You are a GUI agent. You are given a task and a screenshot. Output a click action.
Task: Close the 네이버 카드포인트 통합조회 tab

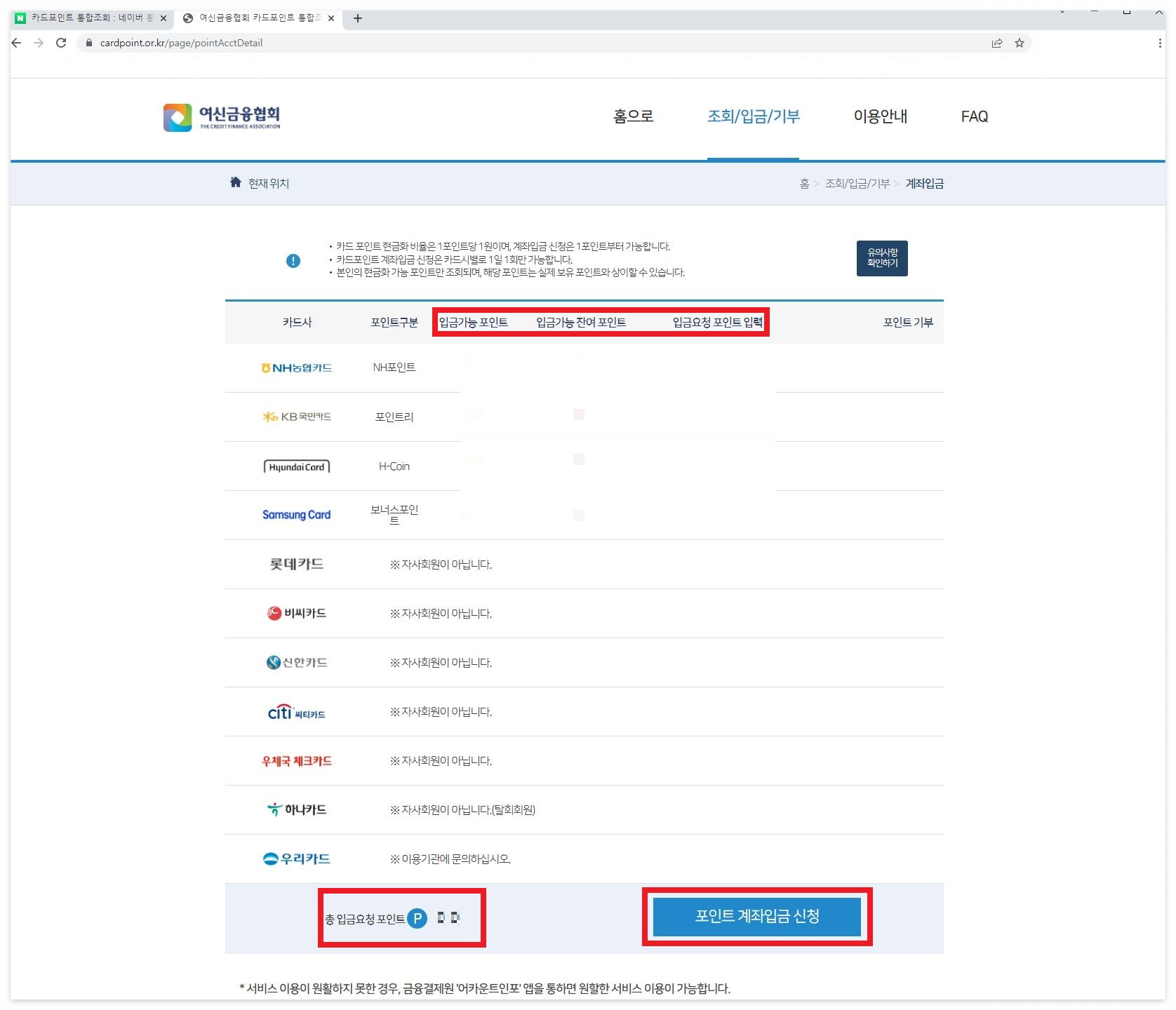(x=163, y=18)
